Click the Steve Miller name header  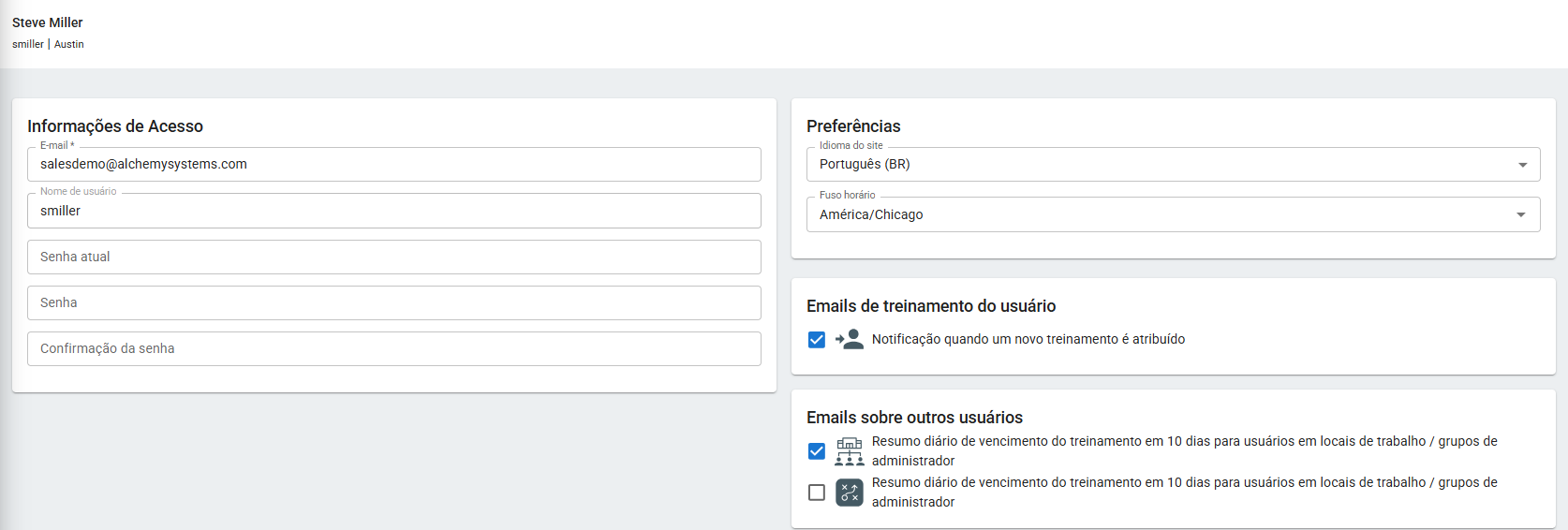(48, 22)
